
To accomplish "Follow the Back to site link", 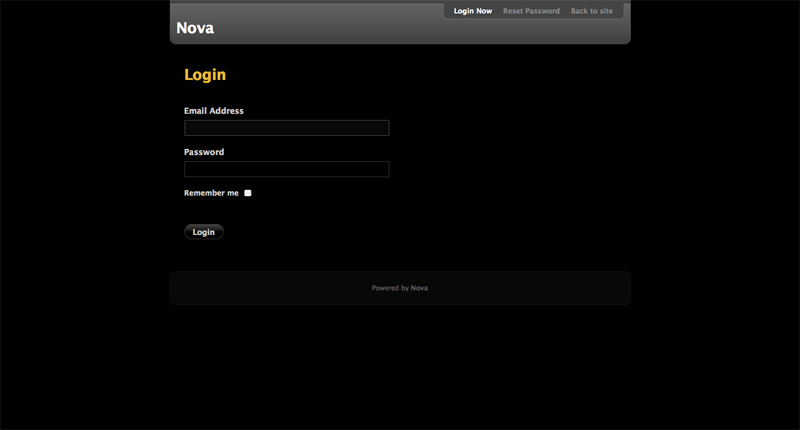I will [591, 11].
